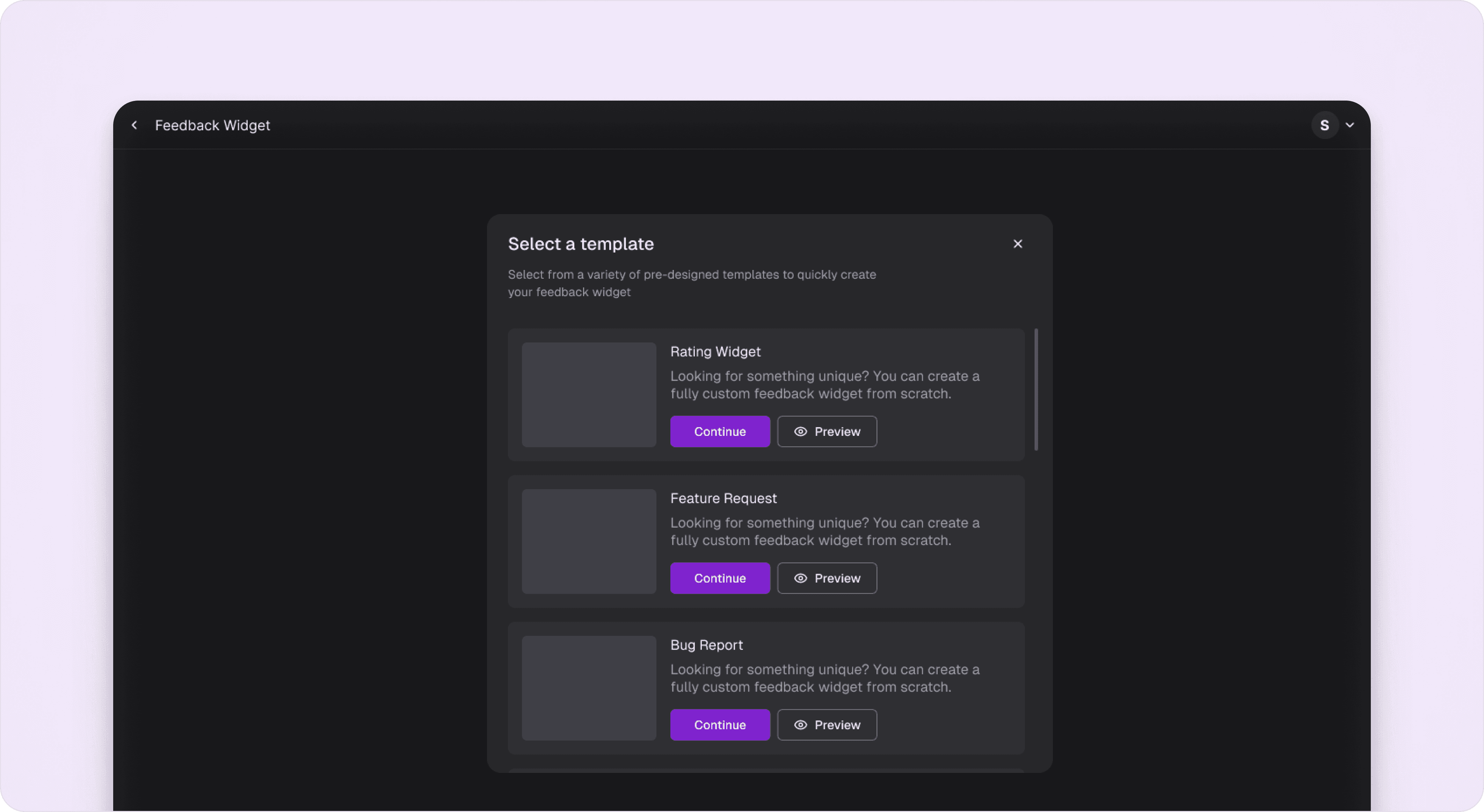Select the Rating Widget title text

pos(715,351)
